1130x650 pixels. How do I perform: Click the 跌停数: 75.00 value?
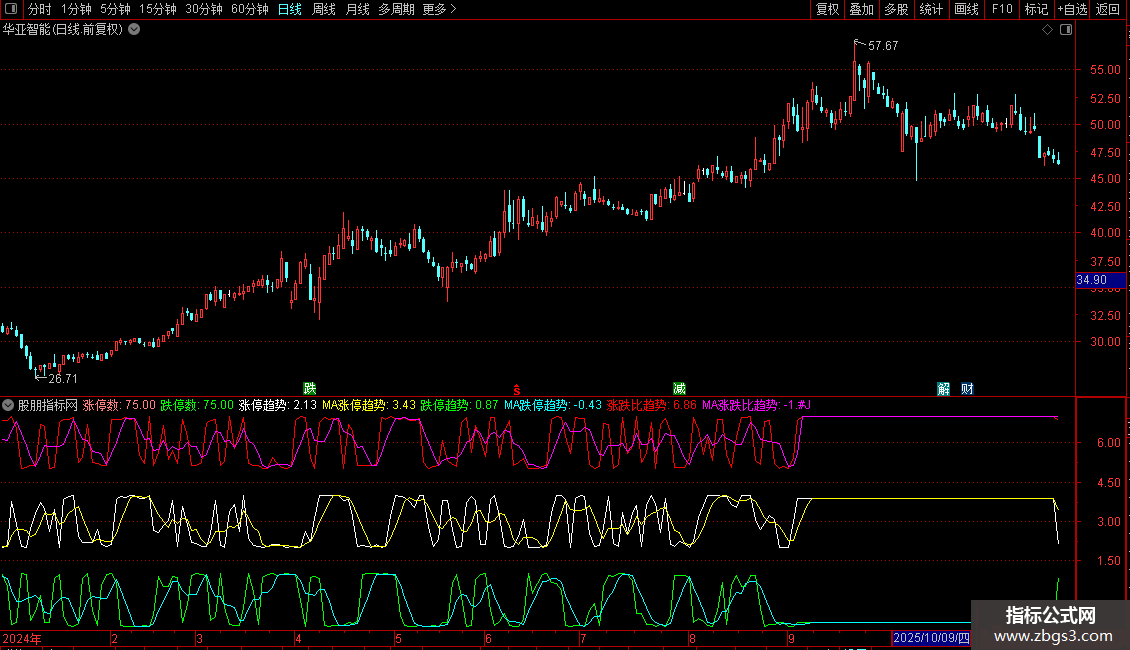(197, 406)
